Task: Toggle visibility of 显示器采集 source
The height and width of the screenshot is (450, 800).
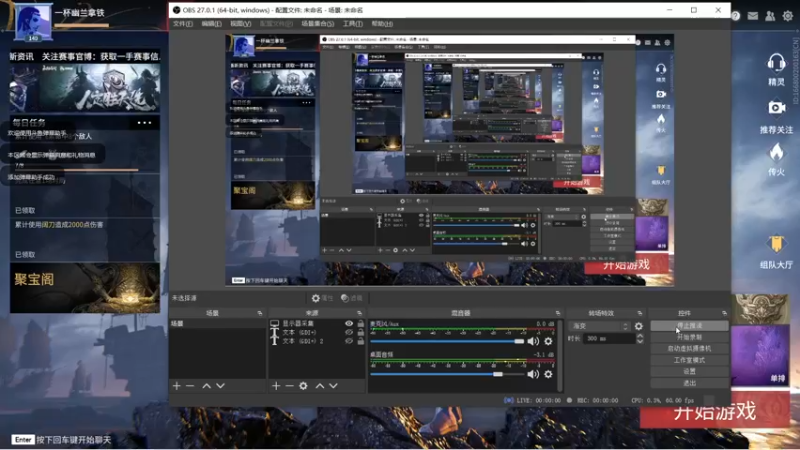Action: (x=349, y=323)
